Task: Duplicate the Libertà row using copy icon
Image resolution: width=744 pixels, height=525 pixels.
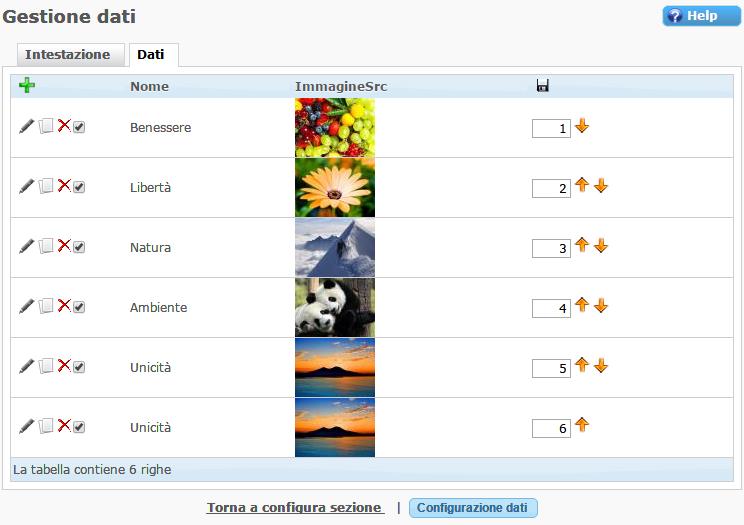Action: (x=46, y=187)
